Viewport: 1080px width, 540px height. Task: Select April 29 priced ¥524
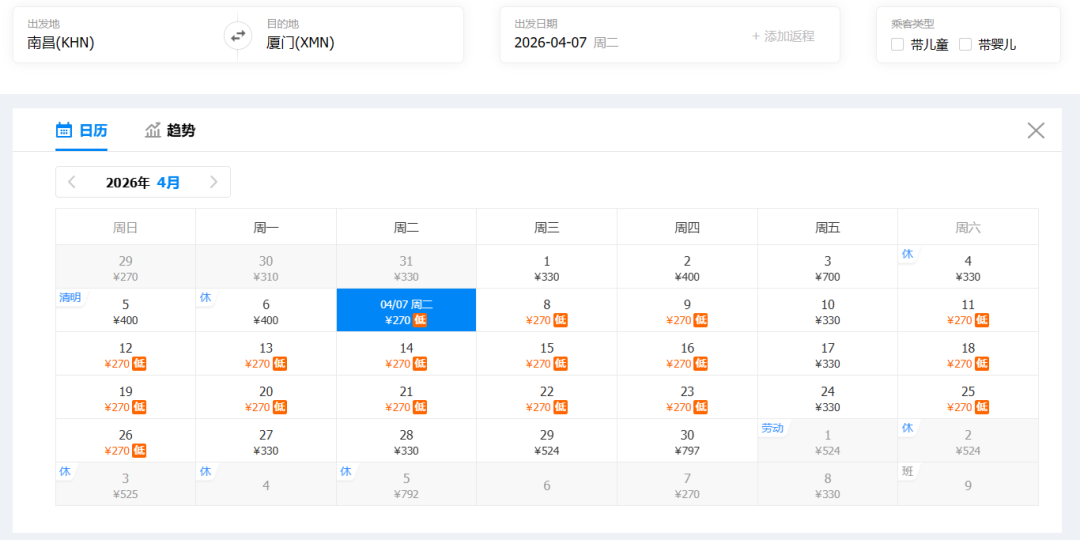coord(547,440)
